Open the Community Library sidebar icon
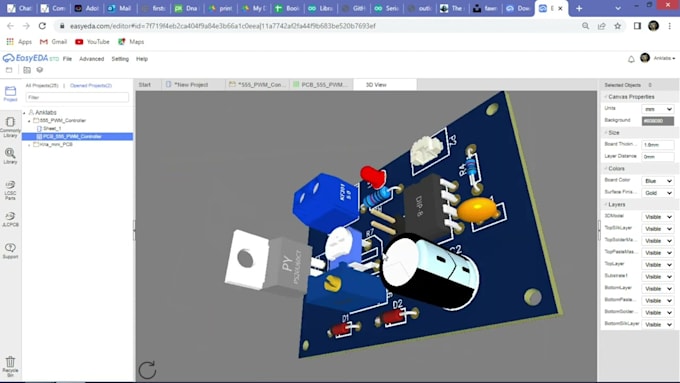Screen dimensions: 680x383 click(10, 127)
